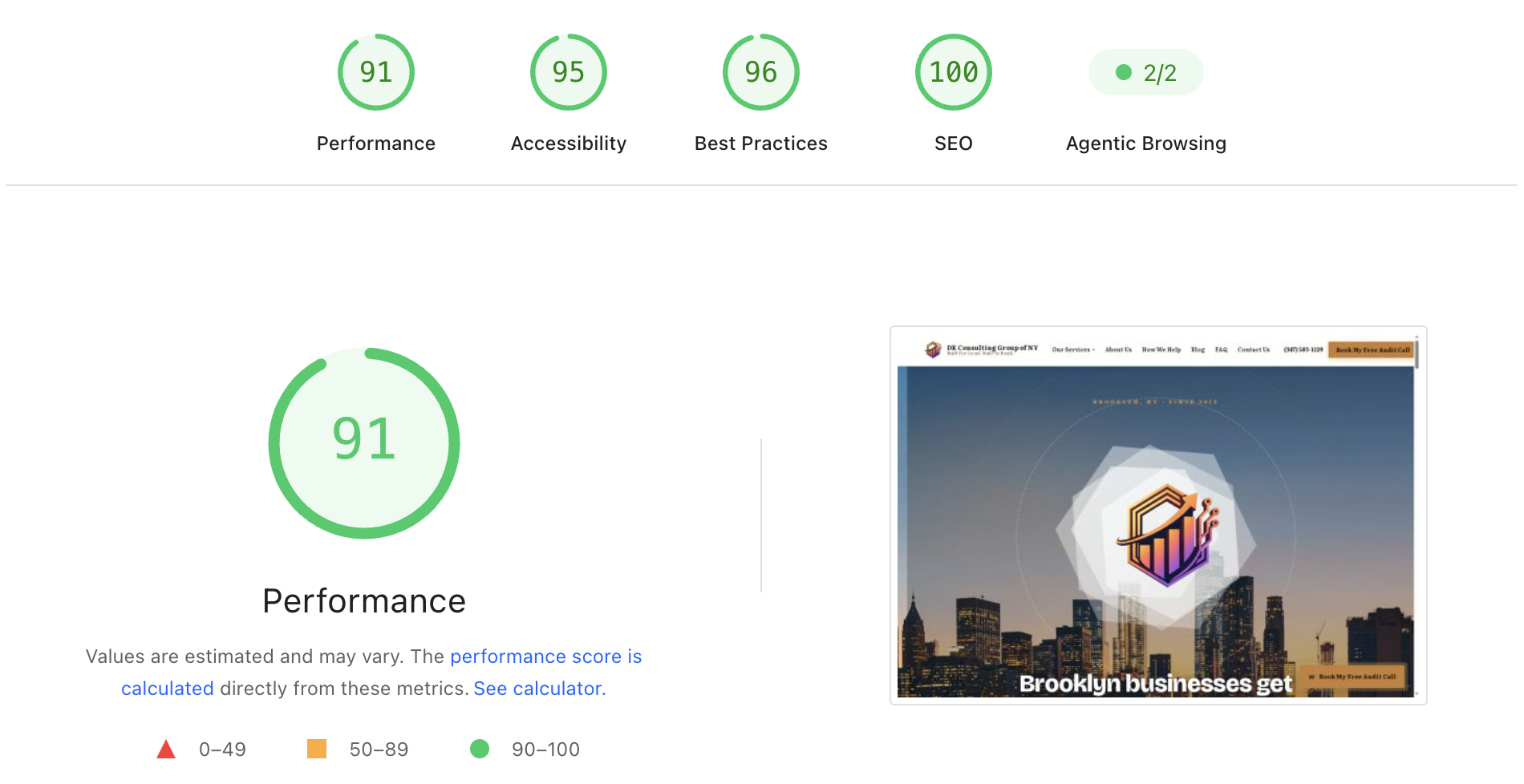Open the 'See calculator.' link
1524x784 pixels.
[540, 689]
